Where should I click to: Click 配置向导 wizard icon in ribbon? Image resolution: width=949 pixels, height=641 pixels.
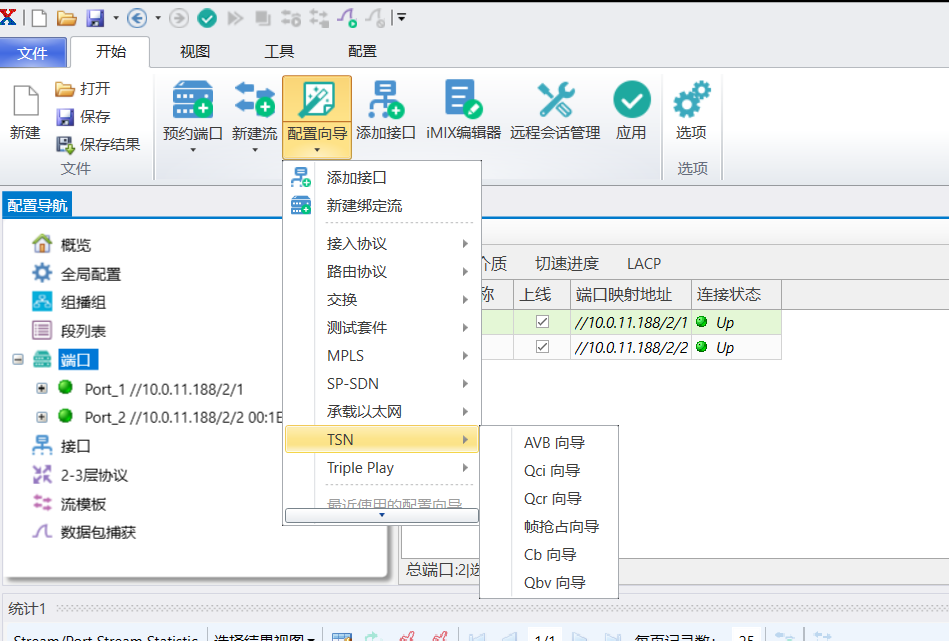coord(317,100)
